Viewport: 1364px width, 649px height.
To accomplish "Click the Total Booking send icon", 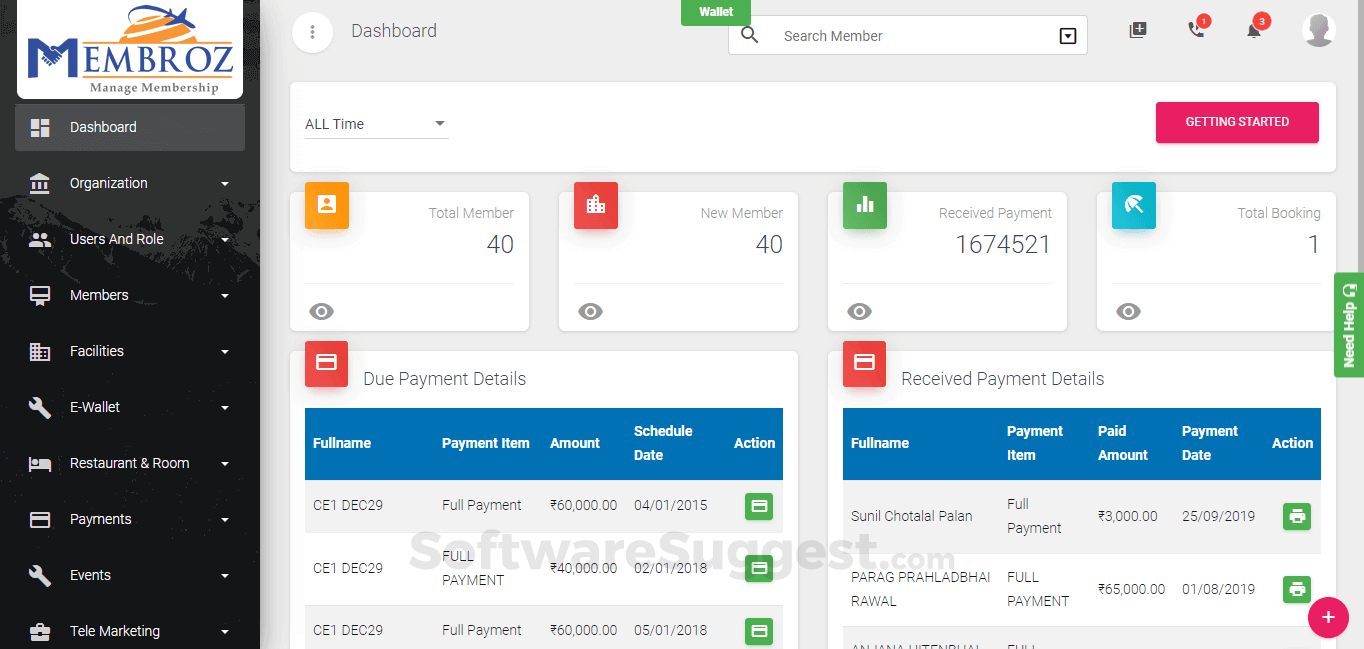I will pyautogui.click(x=1133, y=205).
